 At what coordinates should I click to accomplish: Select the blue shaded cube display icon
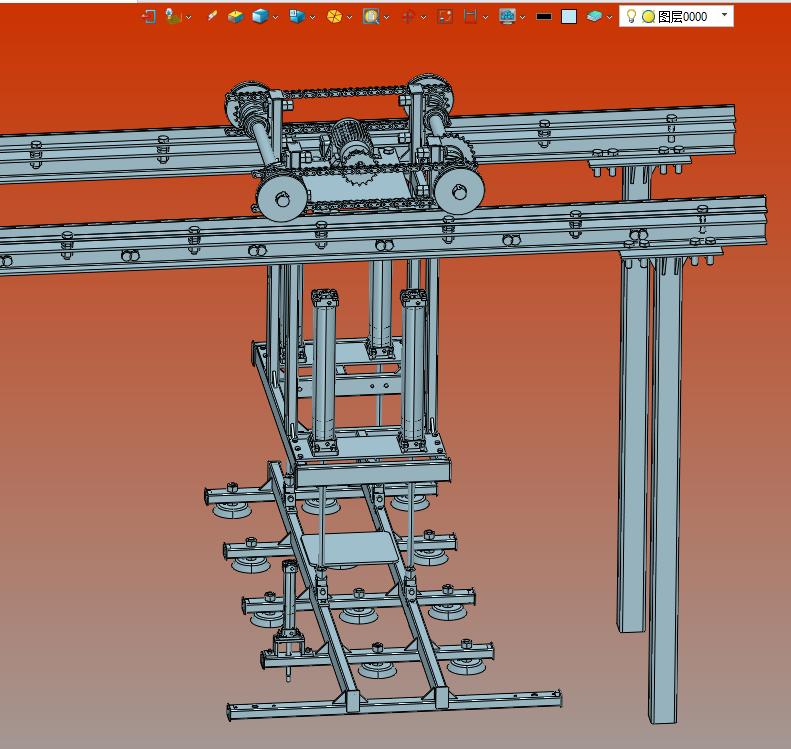pos(260,17)
